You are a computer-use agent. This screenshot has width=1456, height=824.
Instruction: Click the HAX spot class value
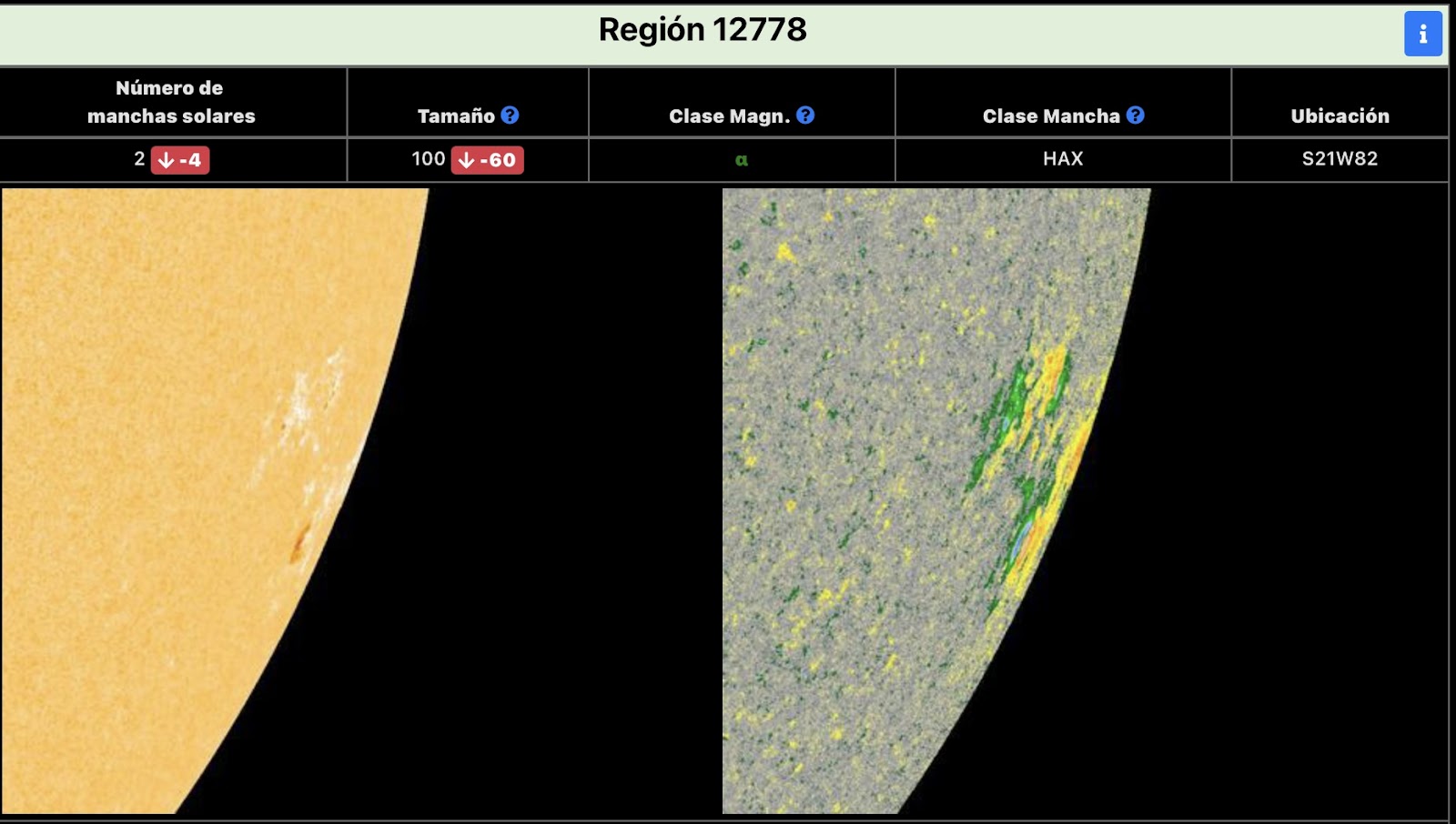click(x=1063, y=158)
